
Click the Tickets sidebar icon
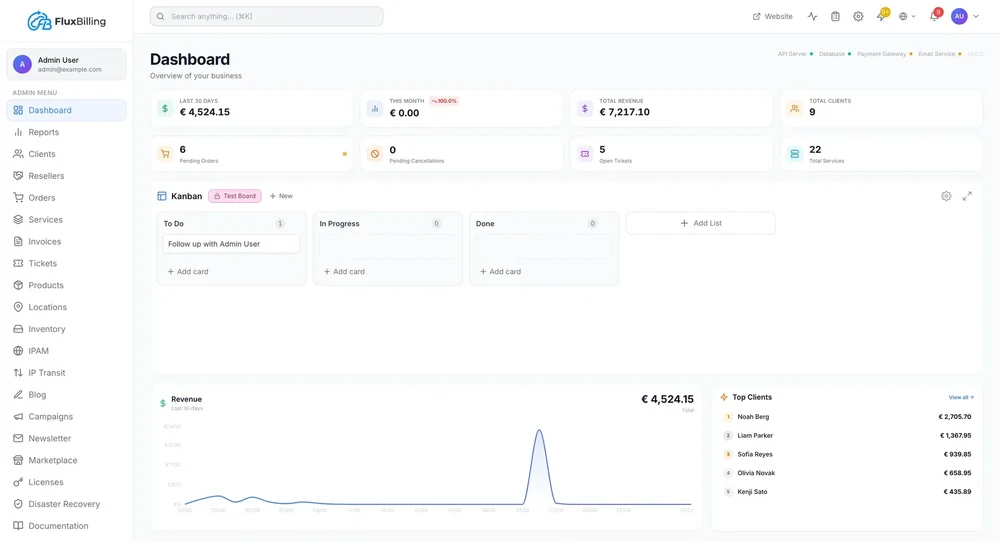point(18,263)
